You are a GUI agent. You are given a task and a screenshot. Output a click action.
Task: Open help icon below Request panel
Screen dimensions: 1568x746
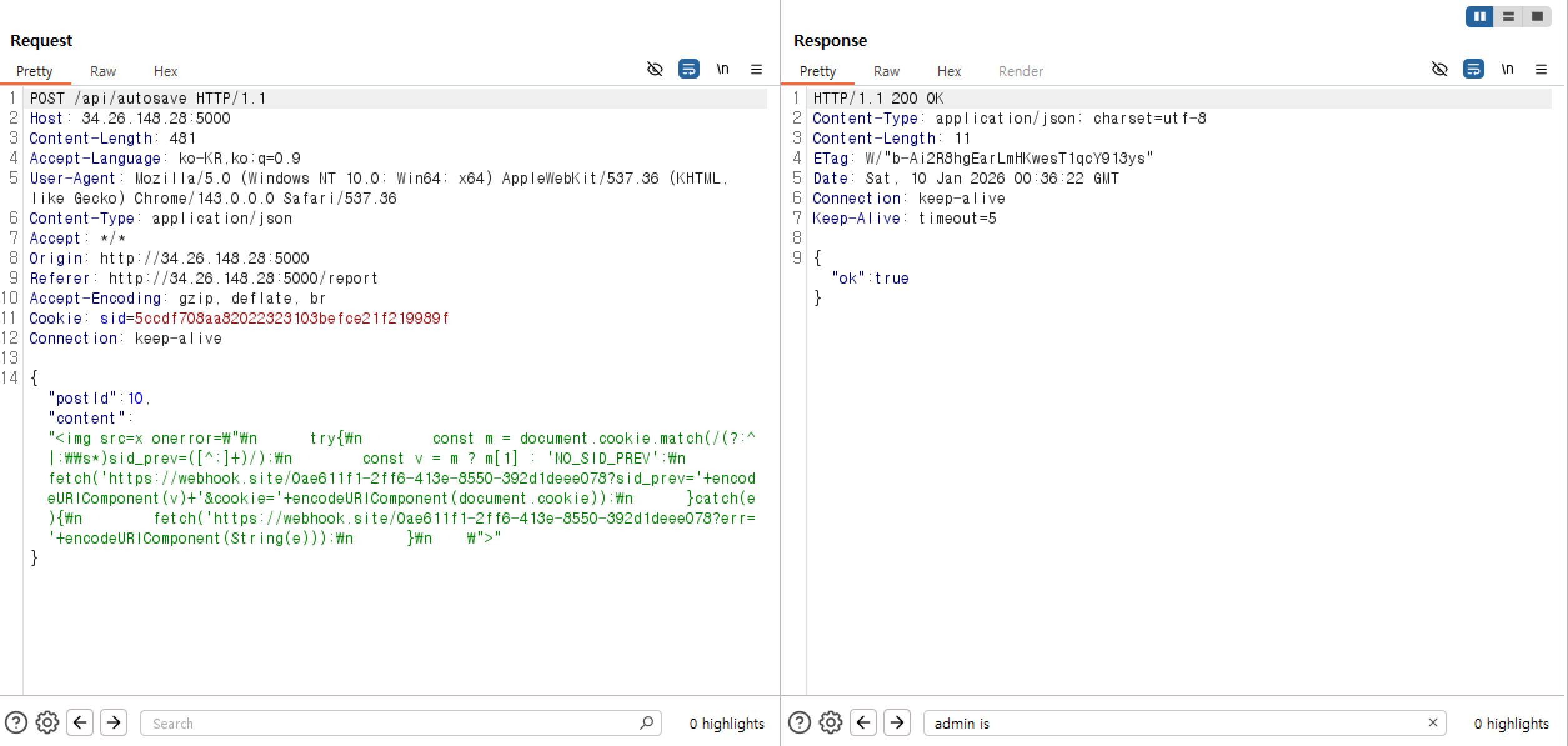[16, 723]
